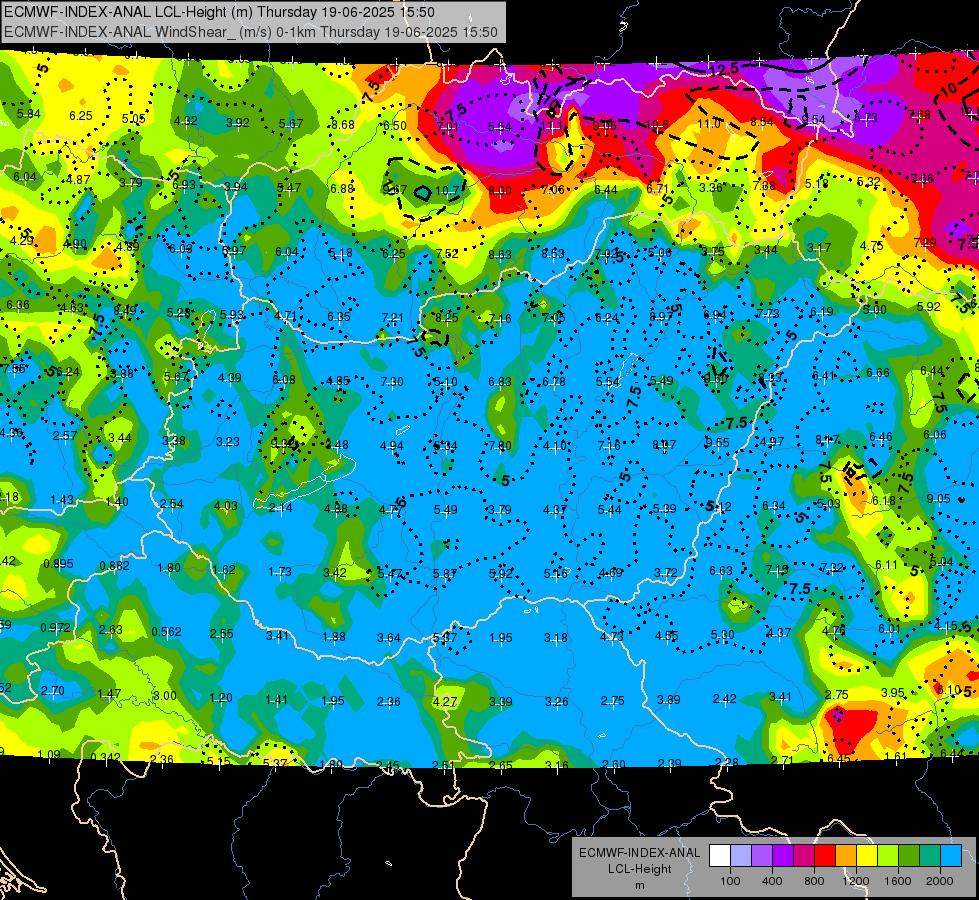Screen dimensions: 979x900
Task: Click the legend tick label 2000
Action: 940,881
